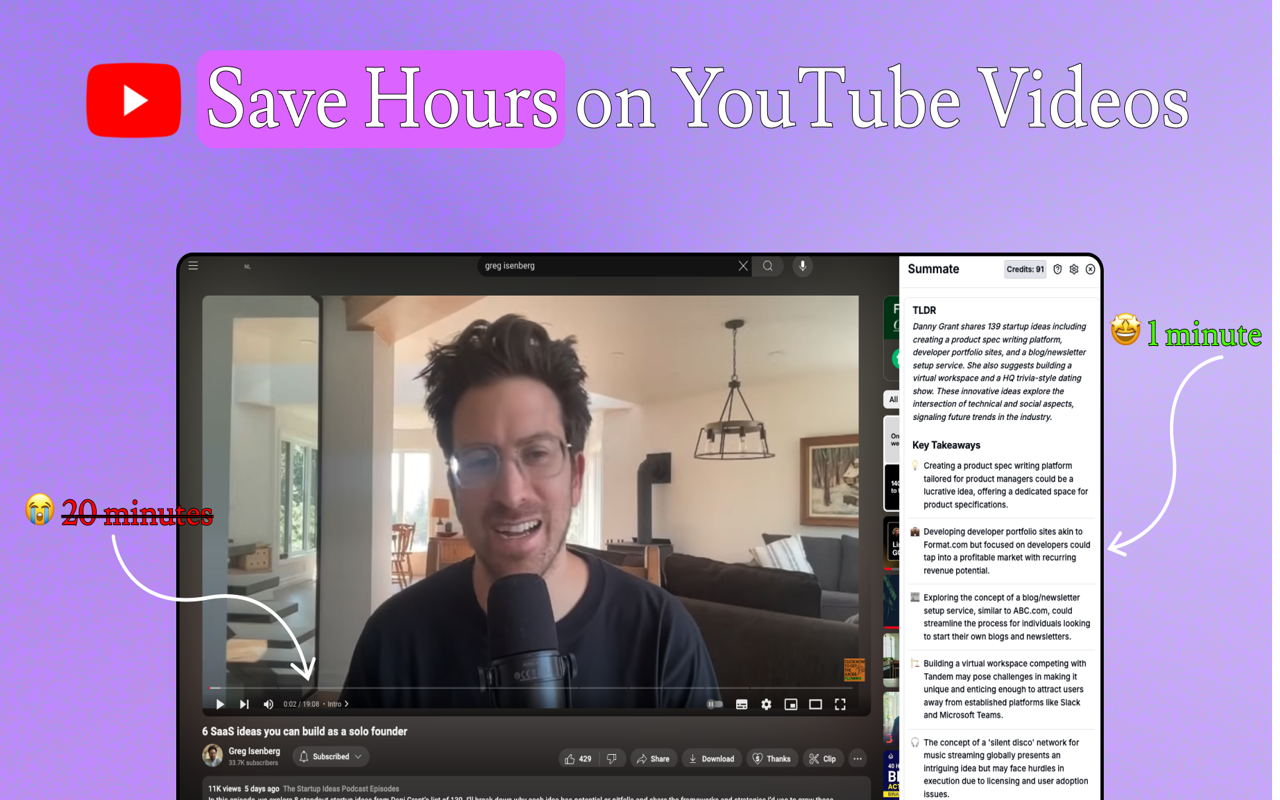Open the YouTube hamburger guide menu
Viewport: 1280px width, 800px height.
tap(193, 266)
